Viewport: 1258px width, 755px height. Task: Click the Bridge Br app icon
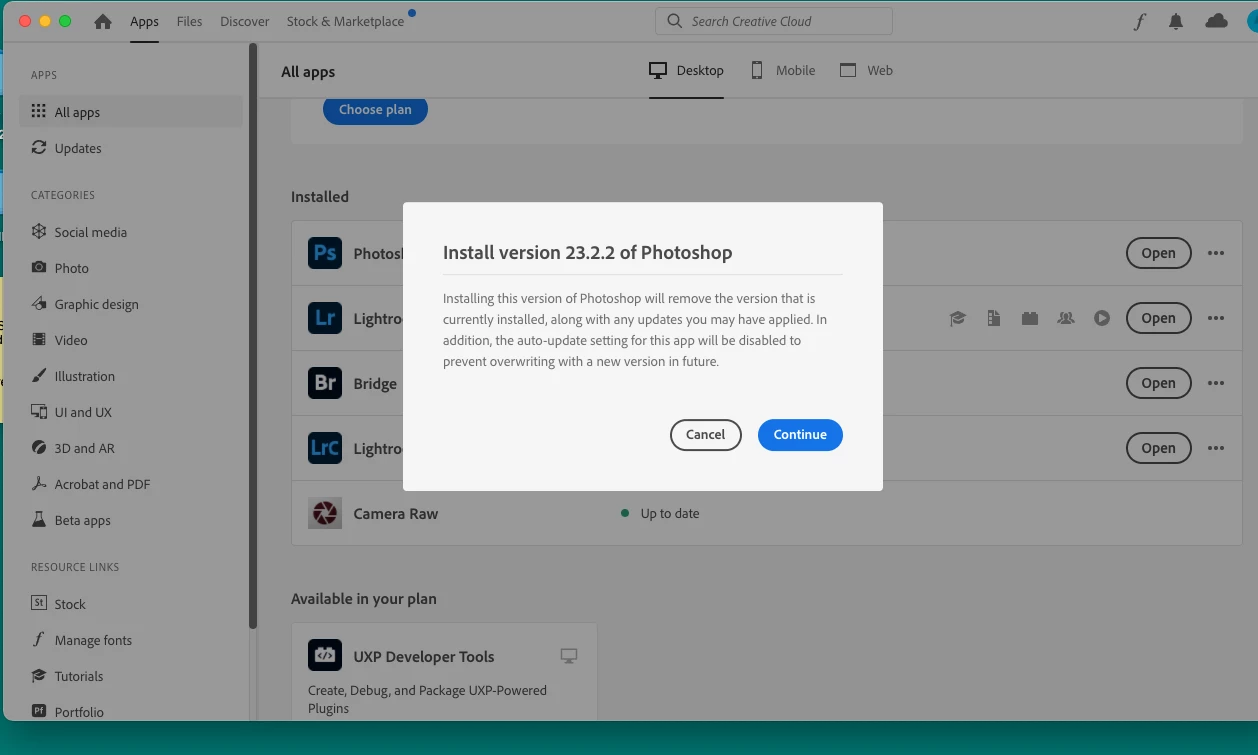[325, 383]
